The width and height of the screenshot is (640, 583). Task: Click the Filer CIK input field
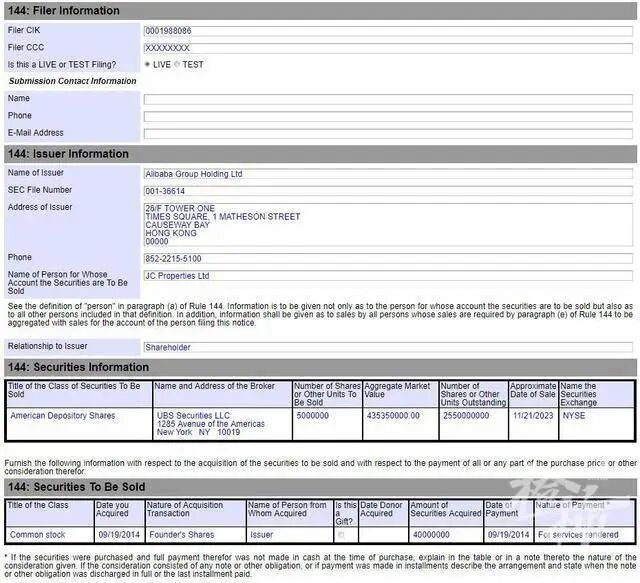click(x=388, y=31)
